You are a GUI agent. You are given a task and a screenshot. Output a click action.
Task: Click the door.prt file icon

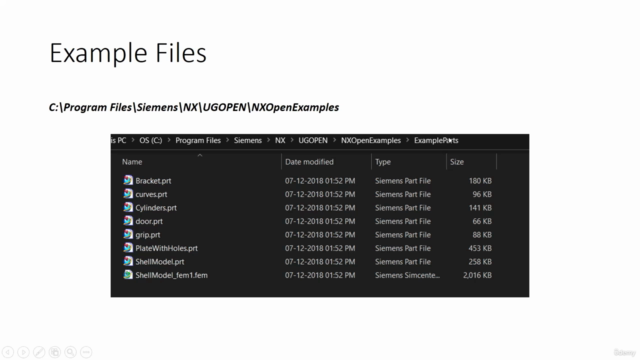128,220
